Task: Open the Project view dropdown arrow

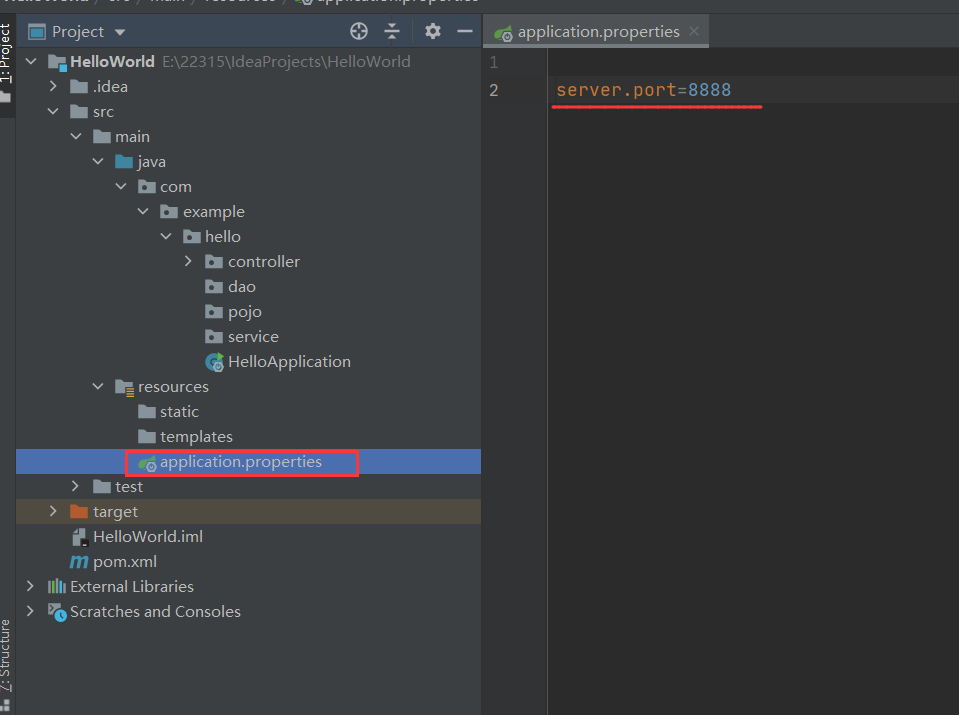Action: click(x=120, y=32)
